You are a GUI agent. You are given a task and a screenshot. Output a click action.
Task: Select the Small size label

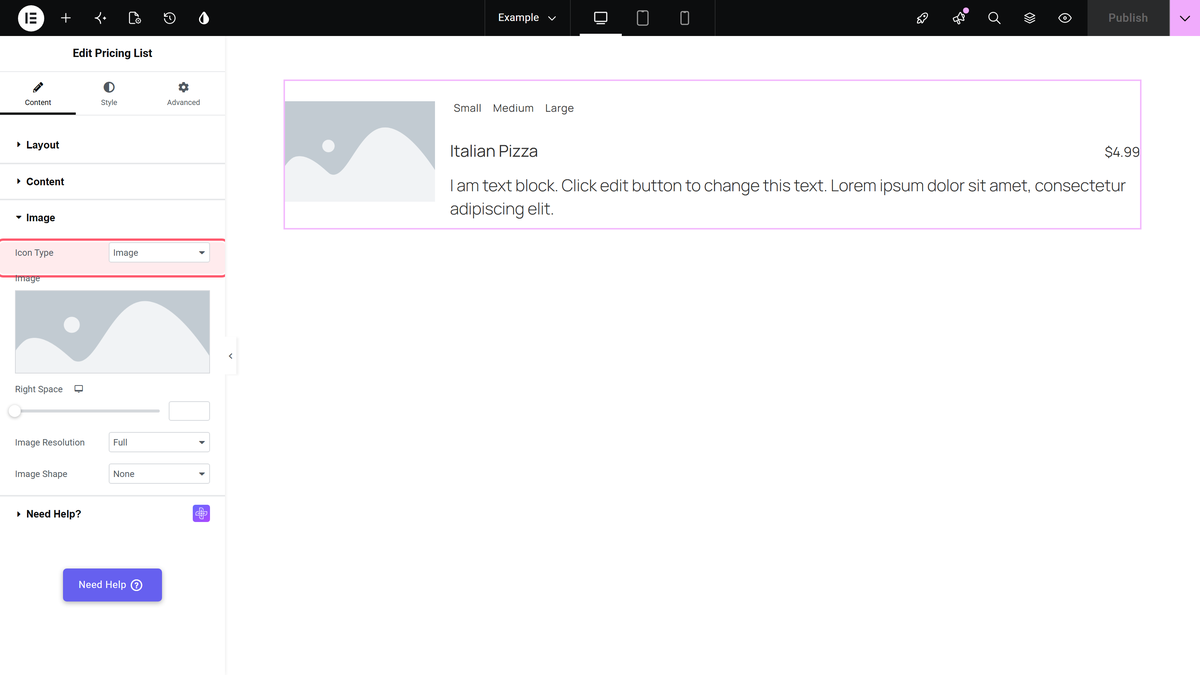pos(467,108)
